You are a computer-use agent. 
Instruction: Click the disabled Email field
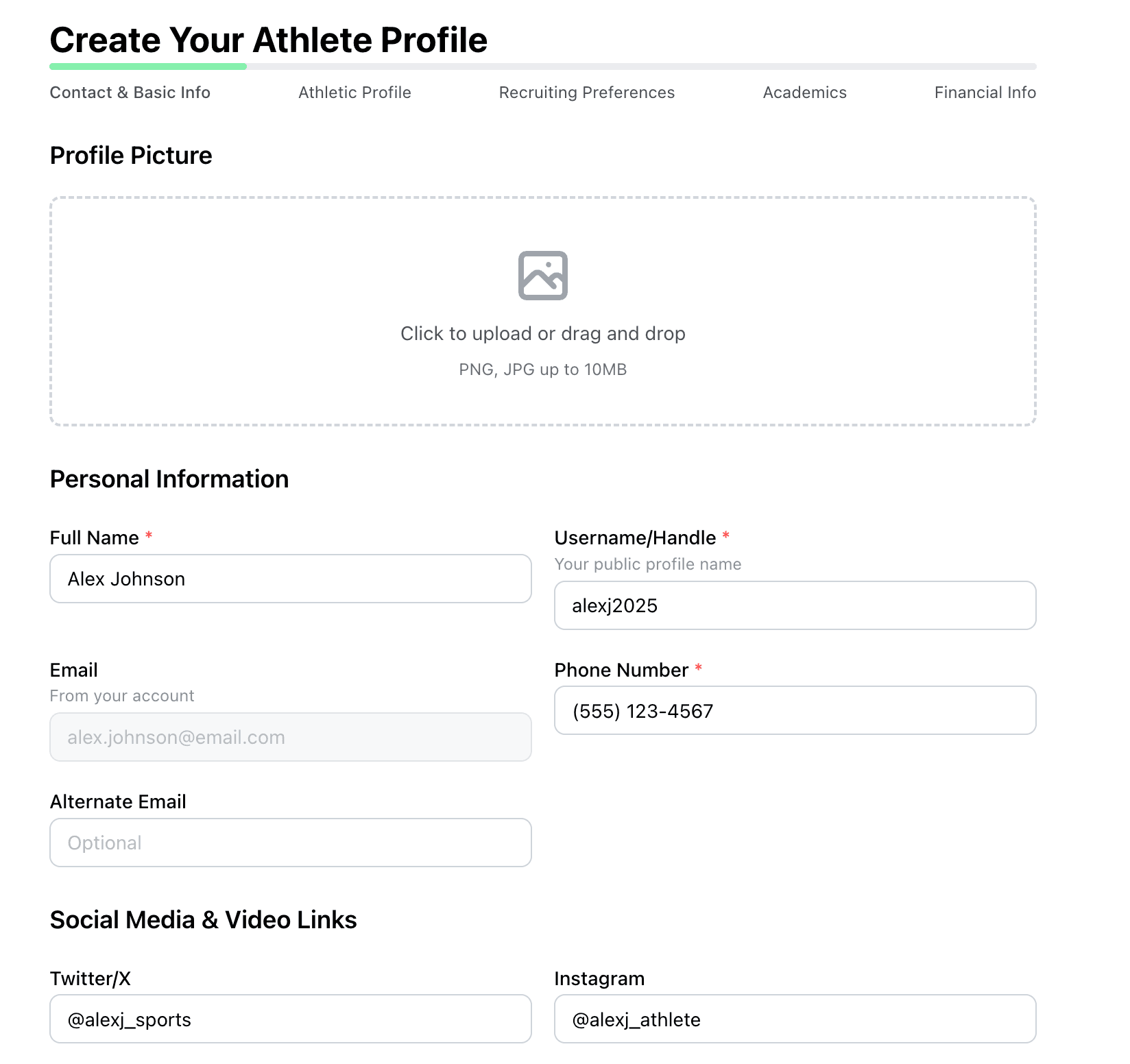coord(290,737)
